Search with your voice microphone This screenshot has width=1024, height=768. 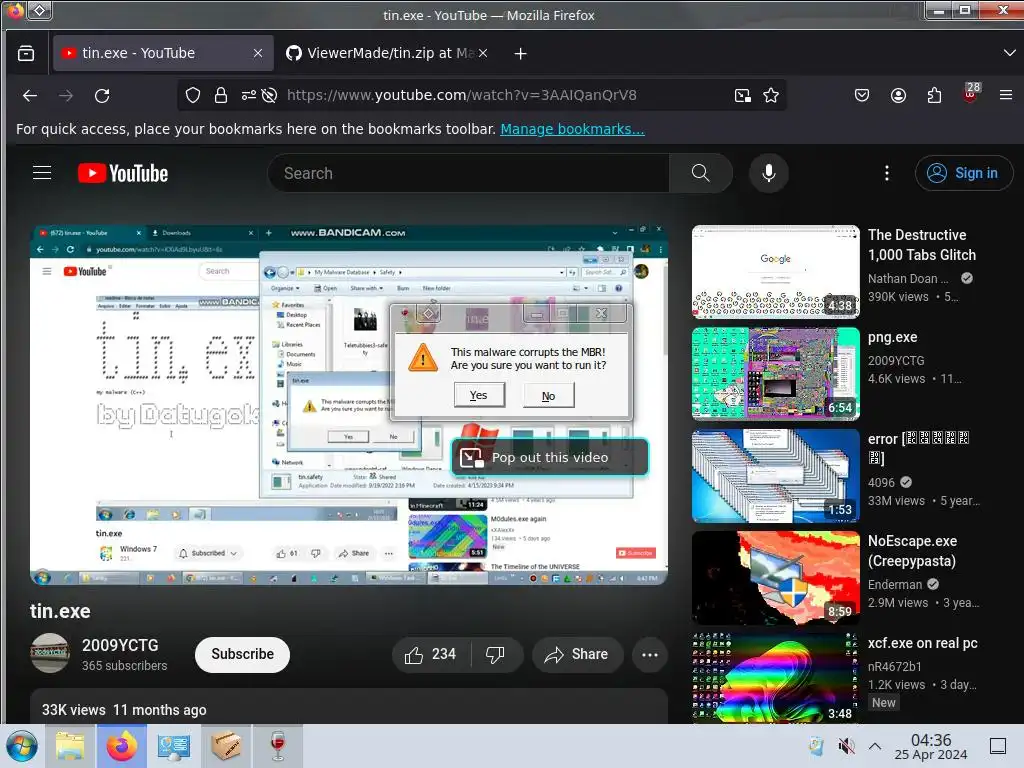tap(769, 173)
